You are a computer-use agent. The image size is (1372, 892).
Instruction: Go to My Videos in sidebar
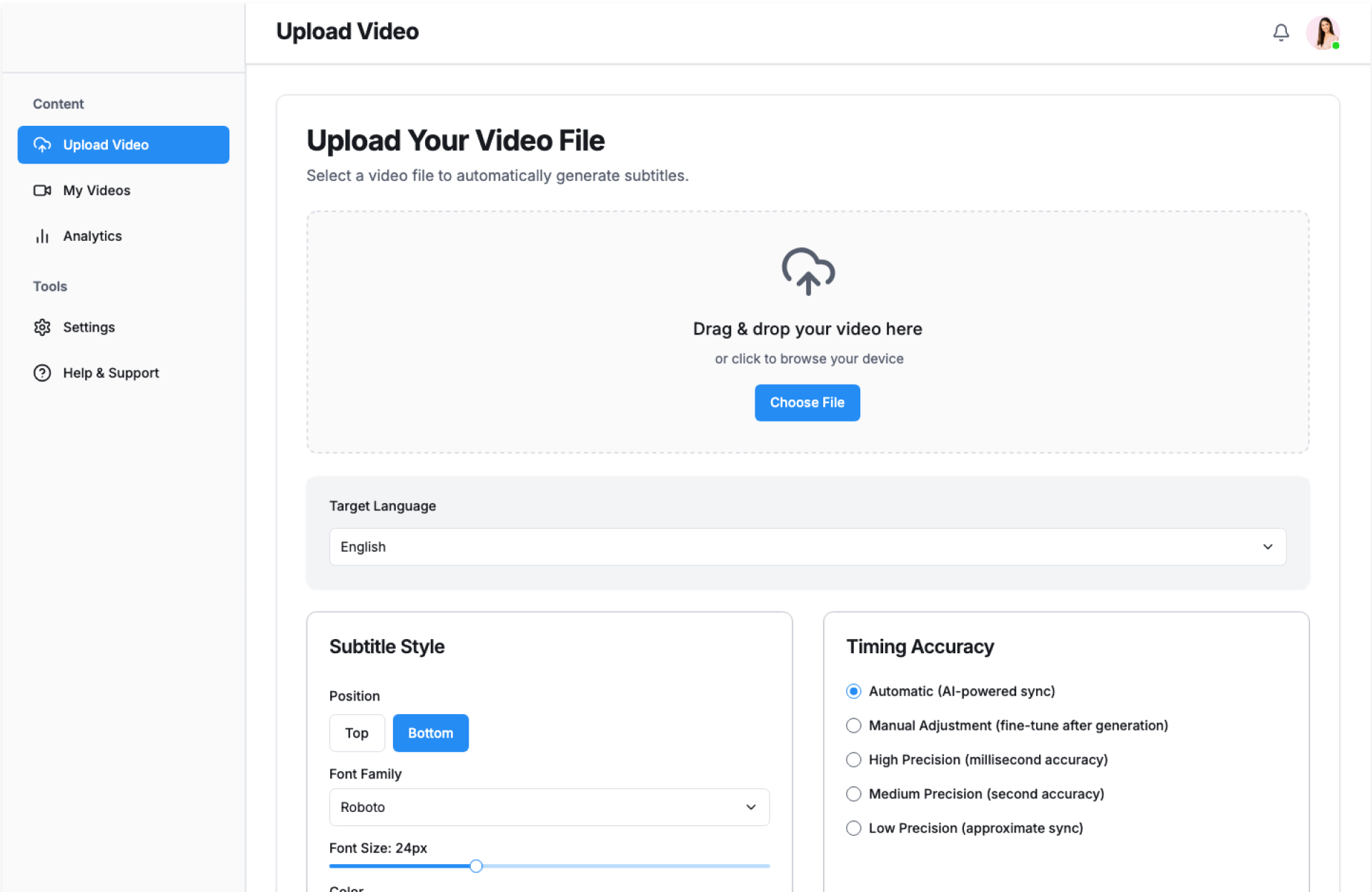pos(96,190)
